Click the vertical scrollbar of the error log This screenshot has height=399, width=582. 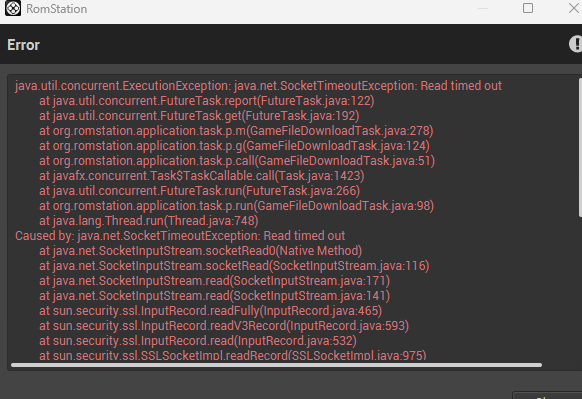point(580,147)
